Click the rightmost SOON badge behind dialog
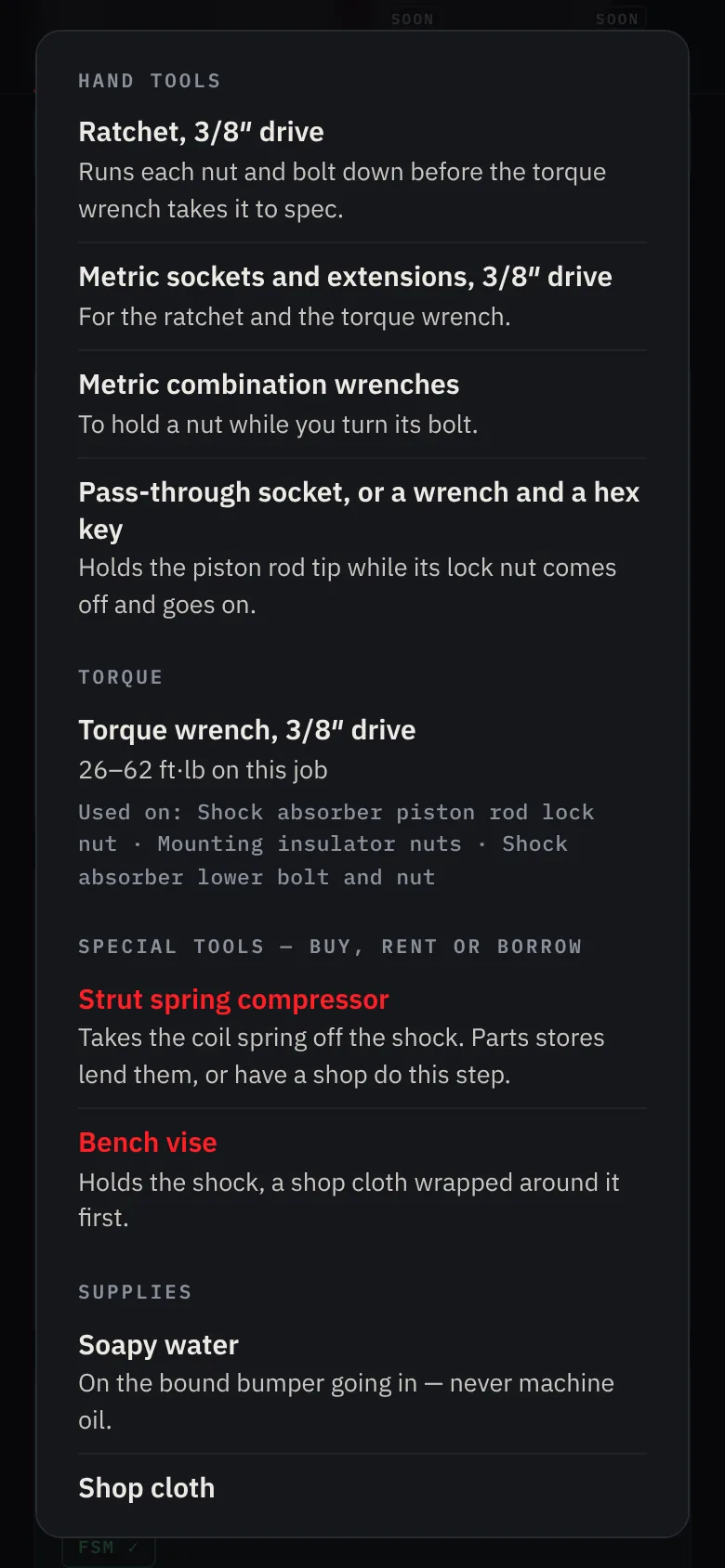The height and width of the screenshot is (1568, 725). click(617, 19)
